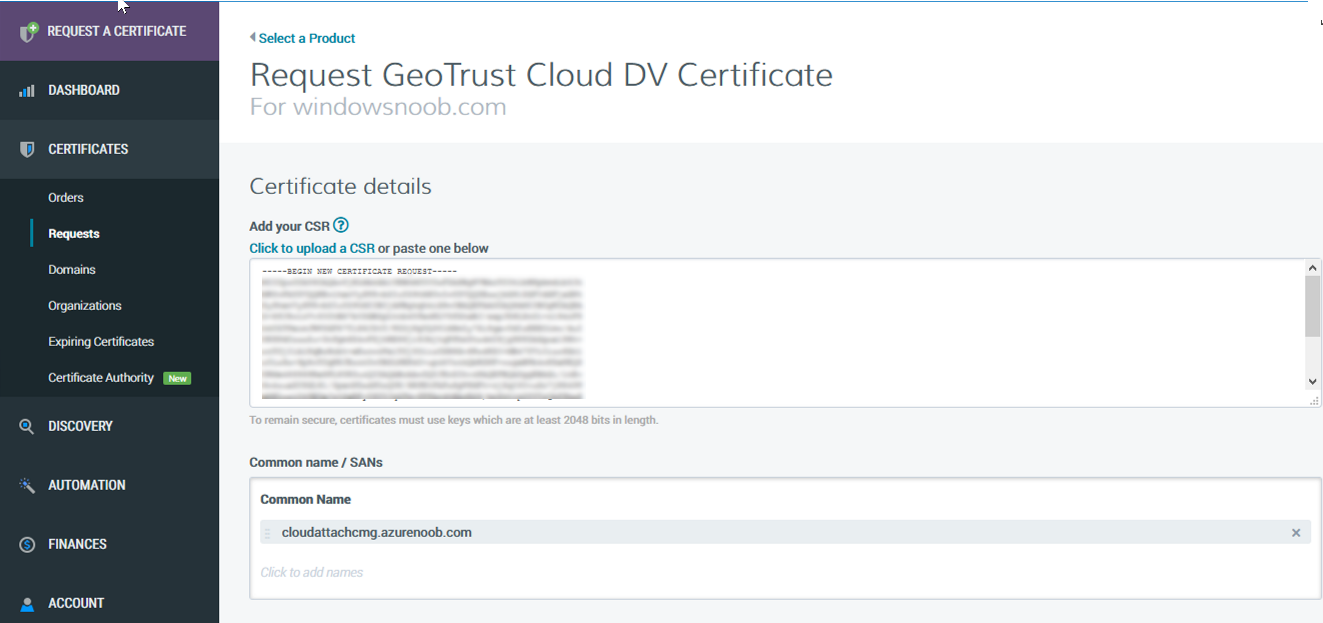Screen dimensions: 1323x623
Task: Click the Automation wand icon
Action: point(28,485)
